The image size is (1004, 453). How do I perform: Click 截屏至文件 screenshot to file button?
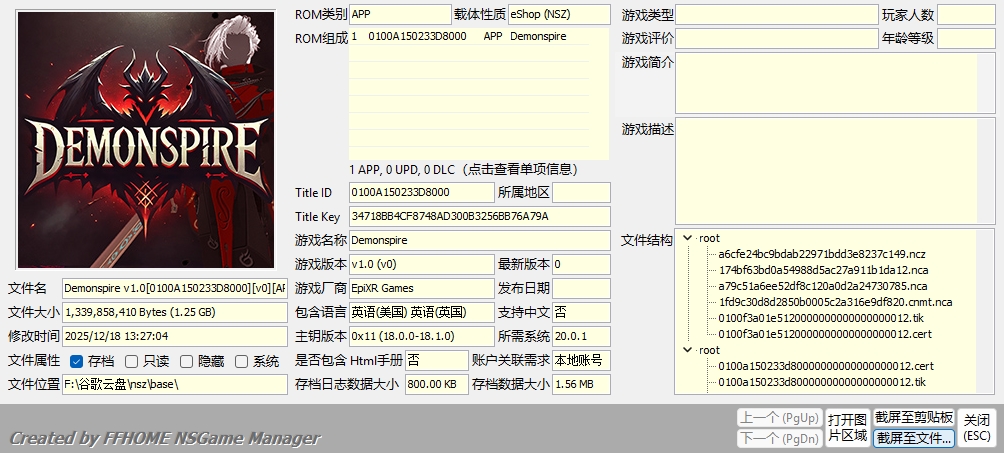pyautogui.click(x=913, y=438)
